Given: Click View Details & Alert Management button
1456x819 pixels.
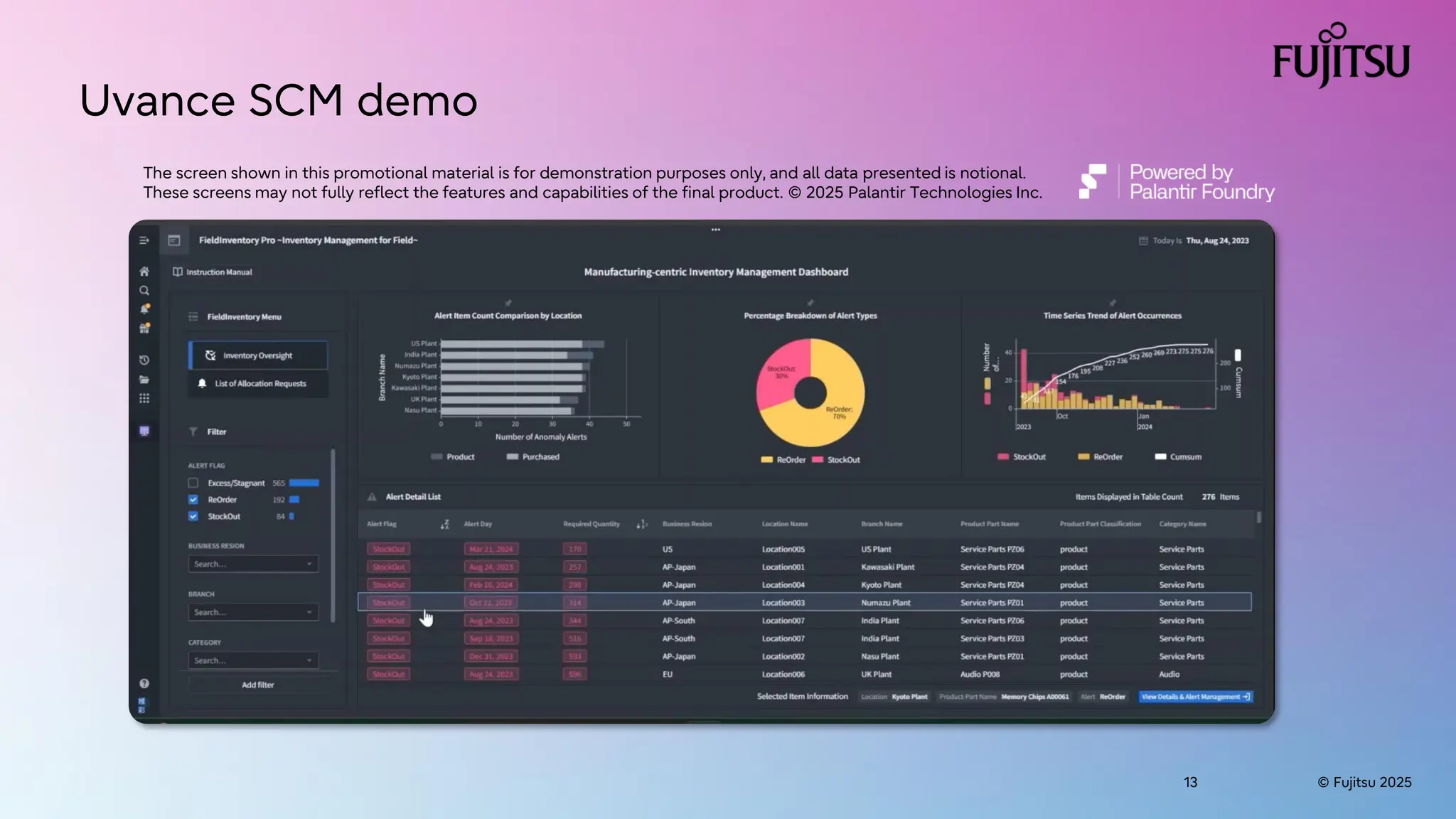Looking at the screenshot, I should point(1196,697).
